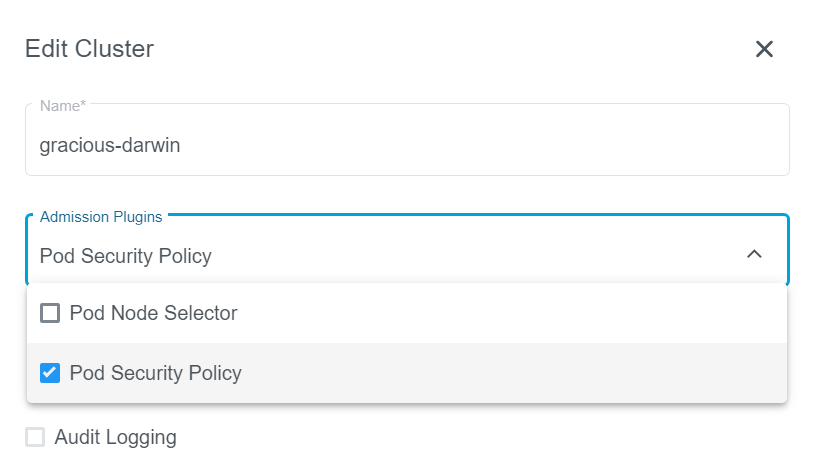The width and height of the screenshot is (816, 474).
Task: Click the Admission Plugins field label
Action: [x=101, y=216]
